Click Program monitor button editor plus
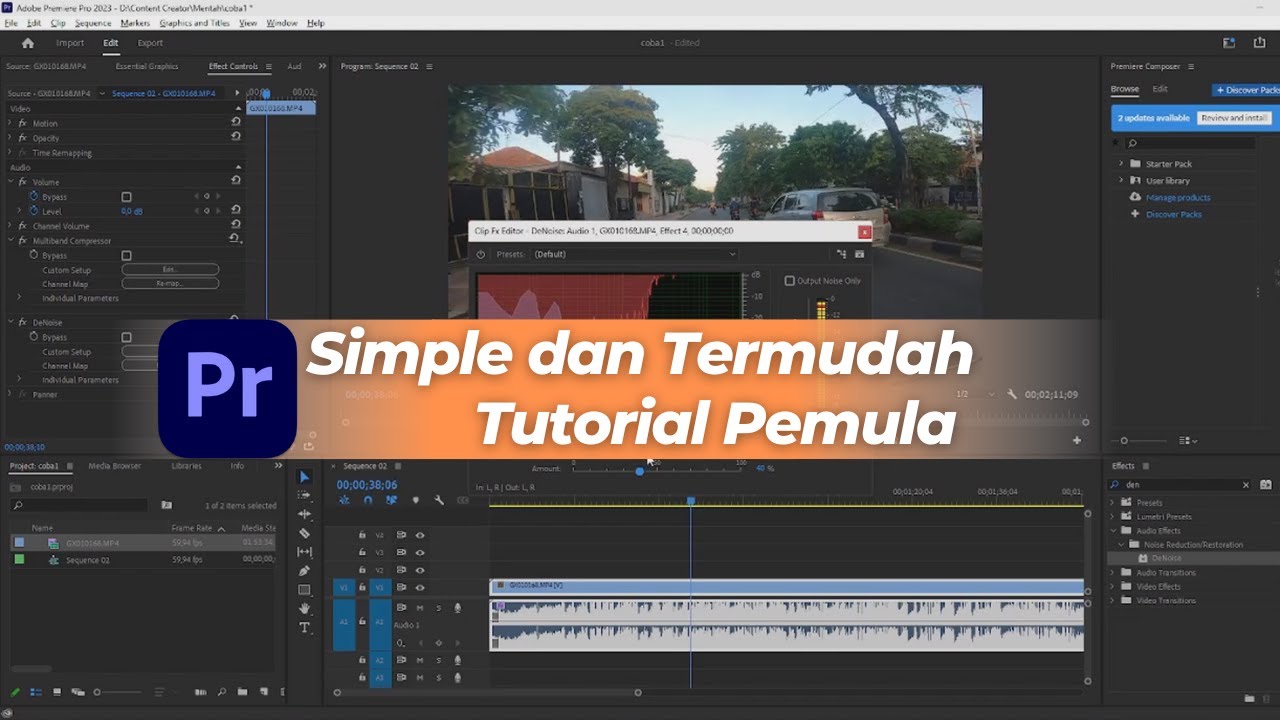 click(1077, 440)
